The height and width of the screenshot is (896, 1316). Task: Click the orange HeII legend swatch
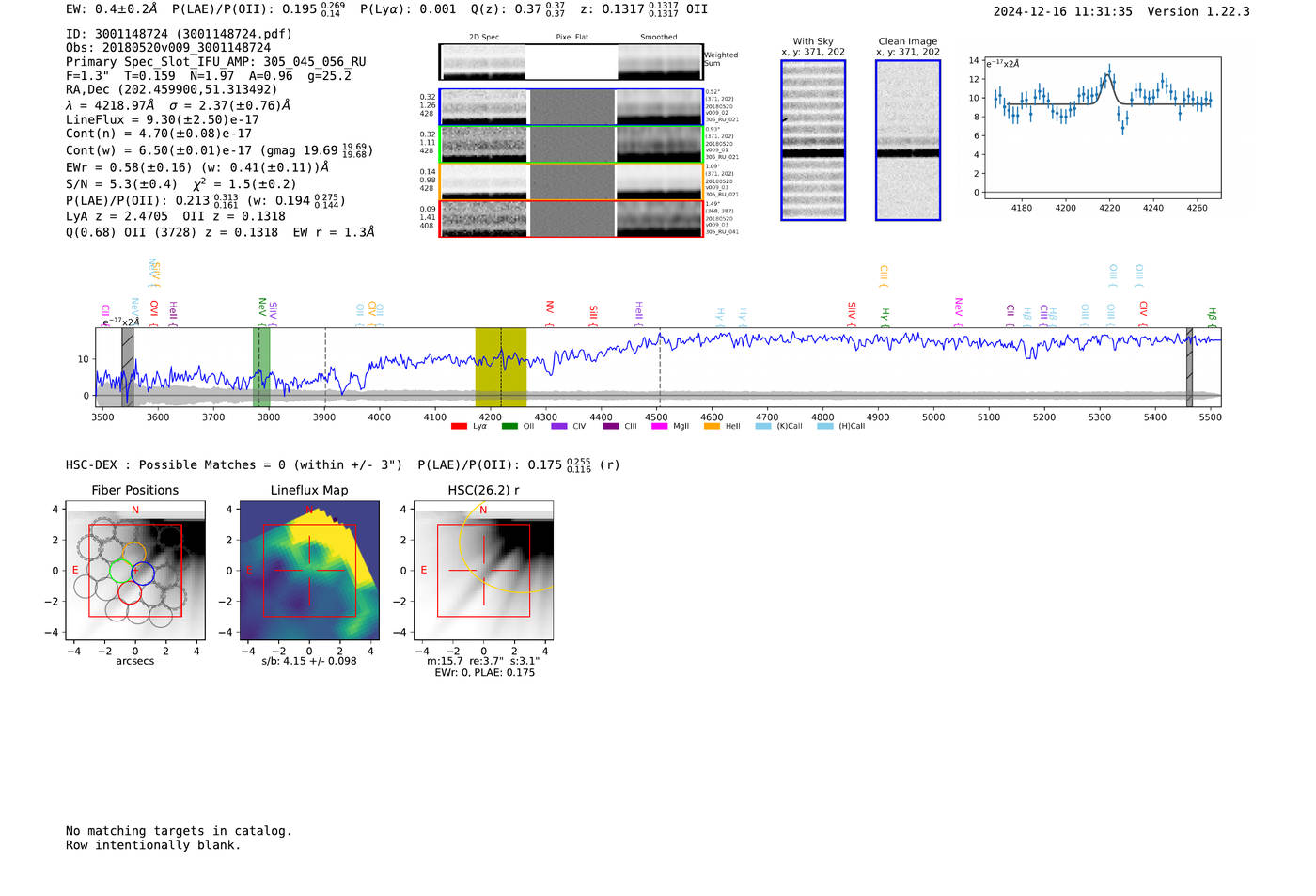click(712, 427)
